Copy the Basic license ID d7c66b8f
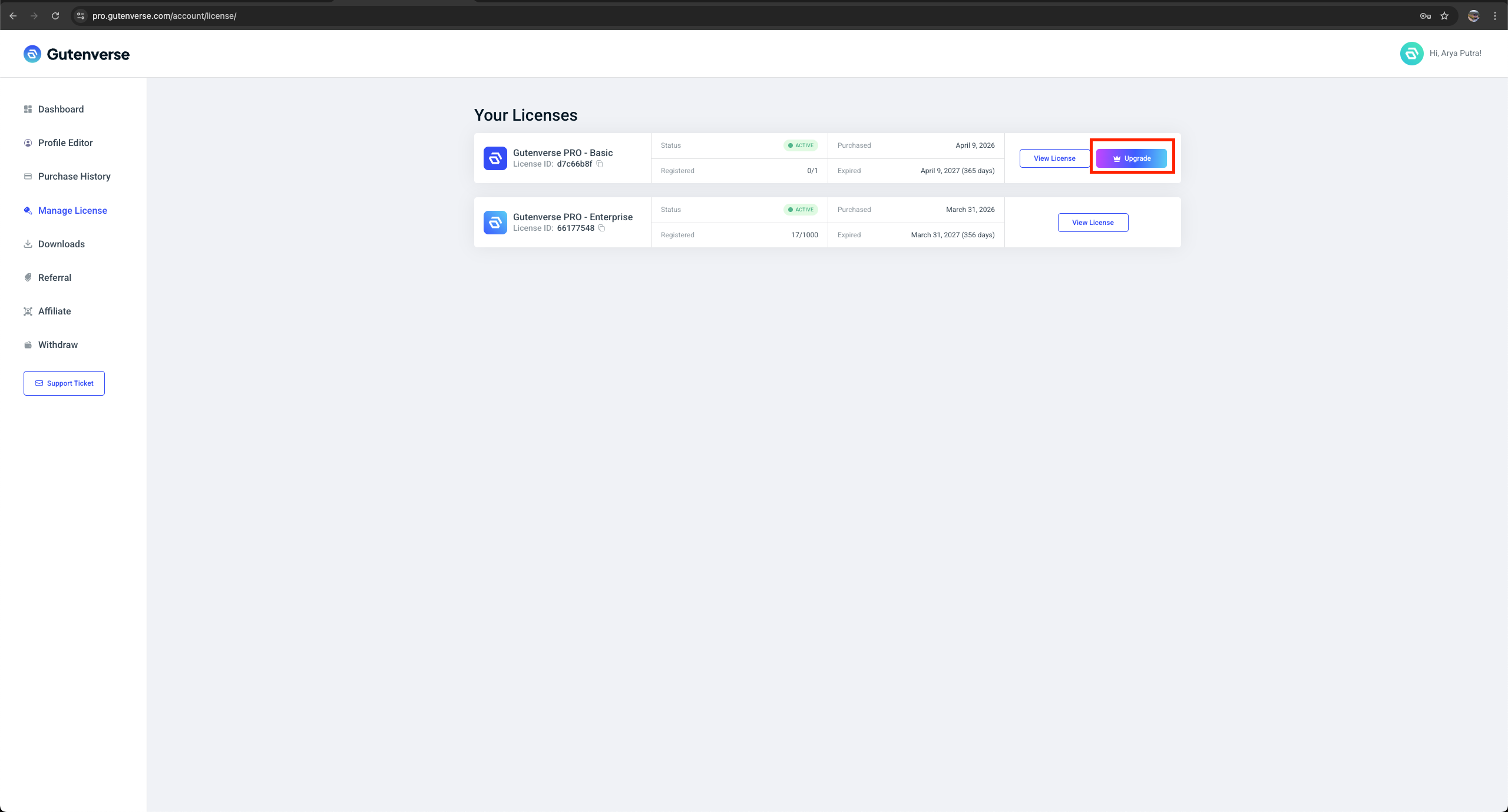Image resolution: width=1508 pixels, height=812 pixels. [x=600, y=164]
